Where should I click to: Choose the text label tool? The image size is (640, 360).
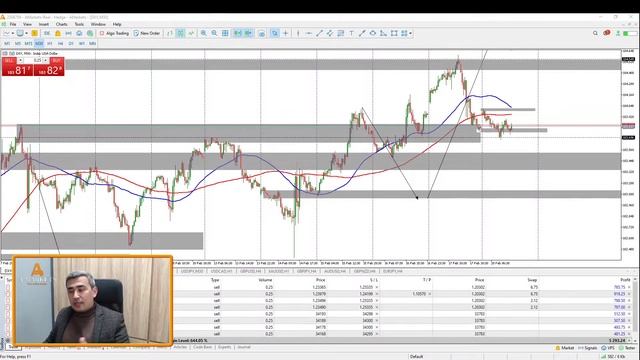(351, 33)
